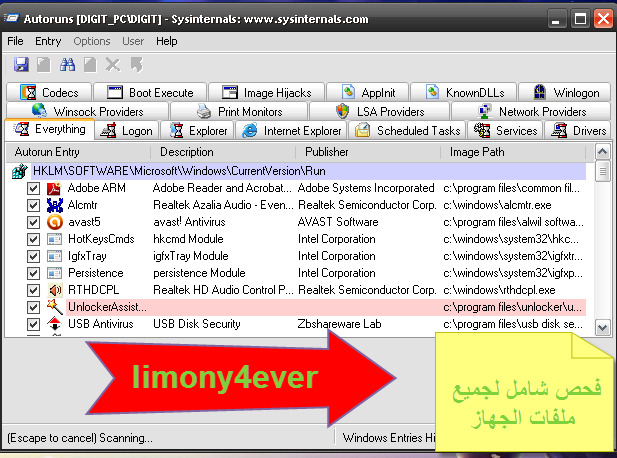This screenshot has width=617, height=458.
Task: Select the HKLM\SOFTWARE\Microsoft\Windows\CurrentVersion\Run row
Action: (x=309, y=171)
